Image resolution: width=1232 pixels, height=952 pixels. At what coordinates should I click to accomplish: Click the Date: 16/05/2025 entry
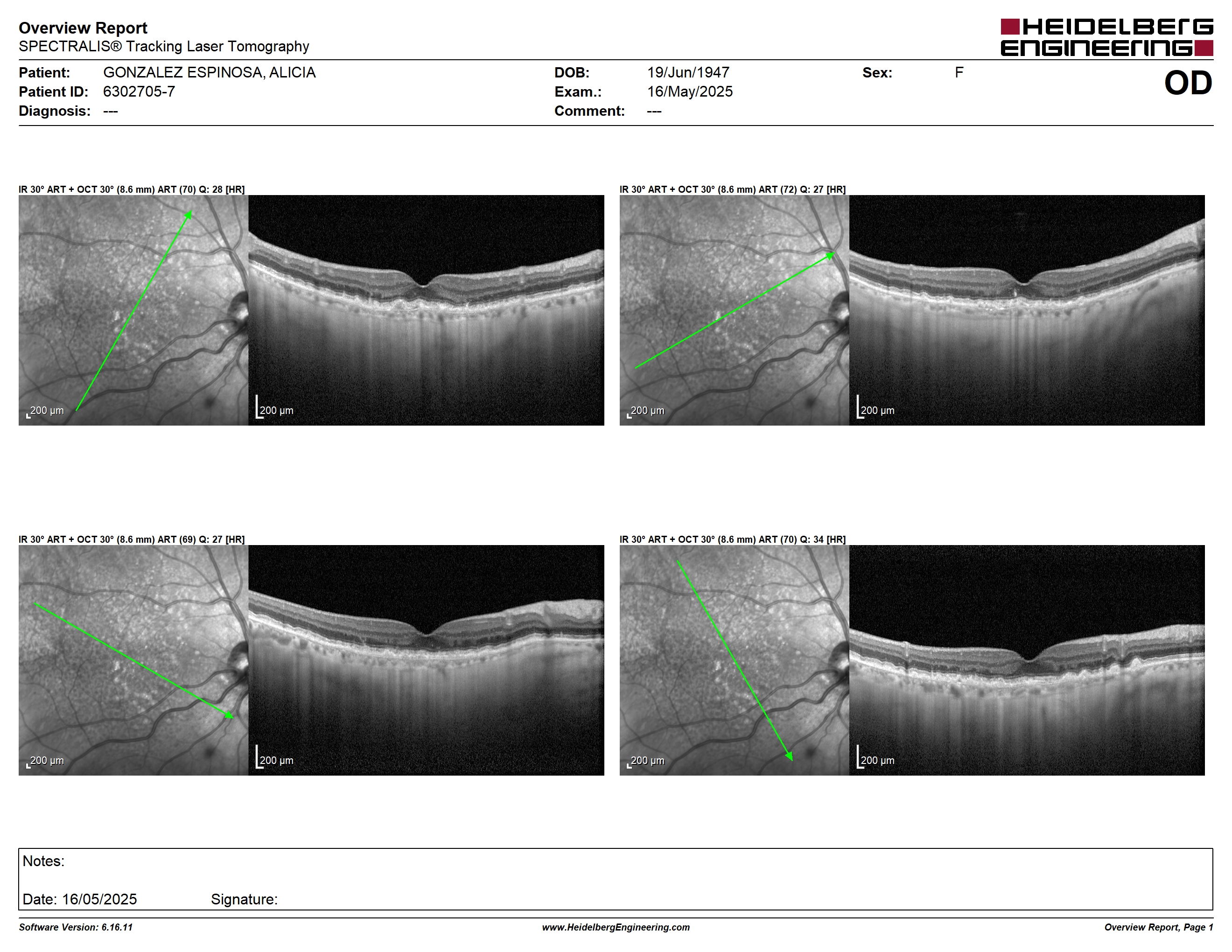tap(79, 899)
